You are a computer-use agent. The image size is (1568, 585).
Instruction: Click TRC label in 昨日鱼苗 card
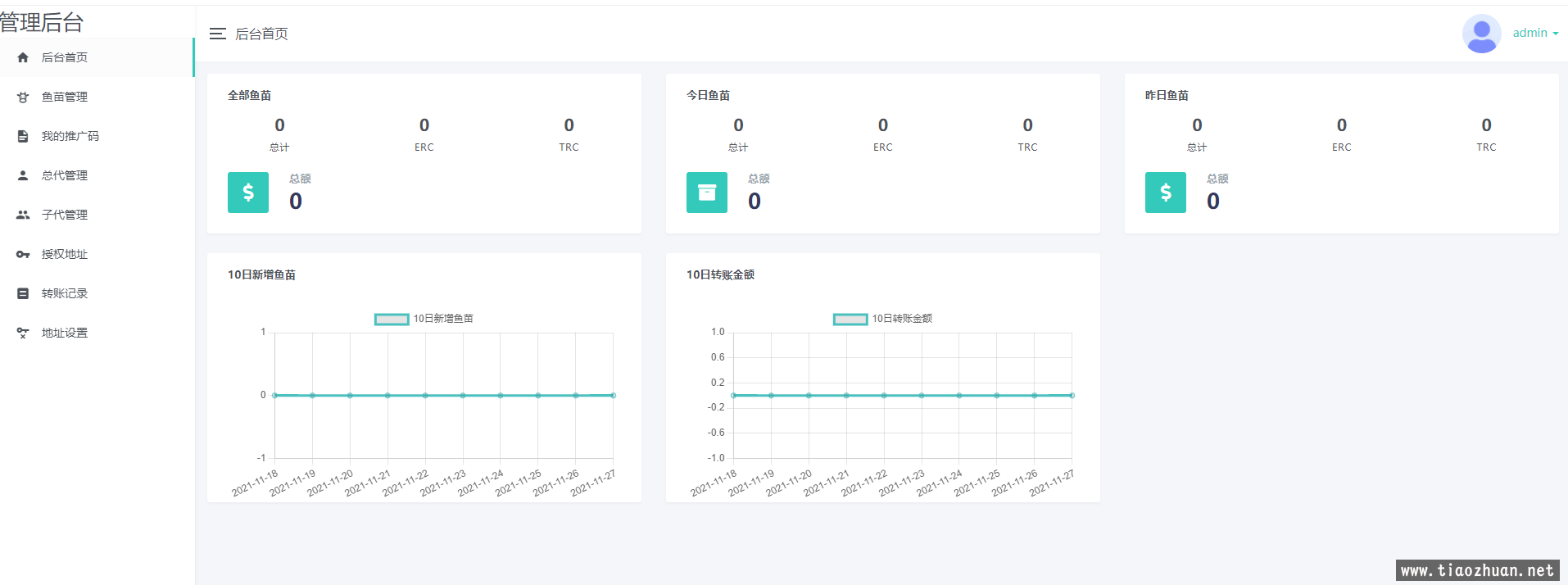tap(1486, 147)
